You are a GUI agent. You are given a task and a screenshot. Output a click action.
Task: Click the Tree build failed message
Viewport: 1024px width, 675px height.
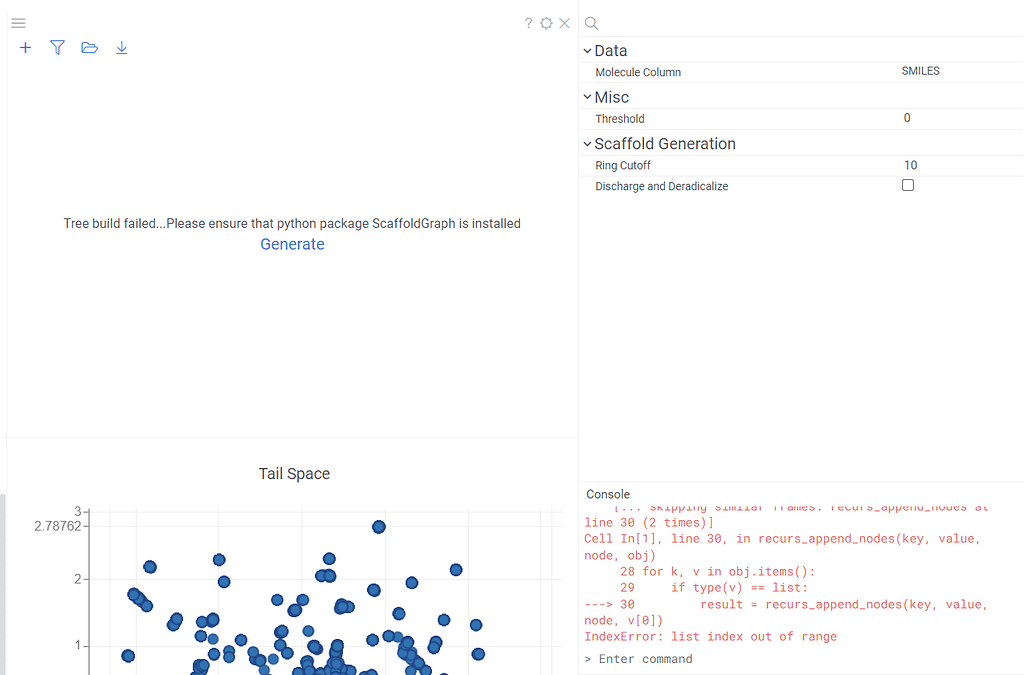click(x=292, y=223)
